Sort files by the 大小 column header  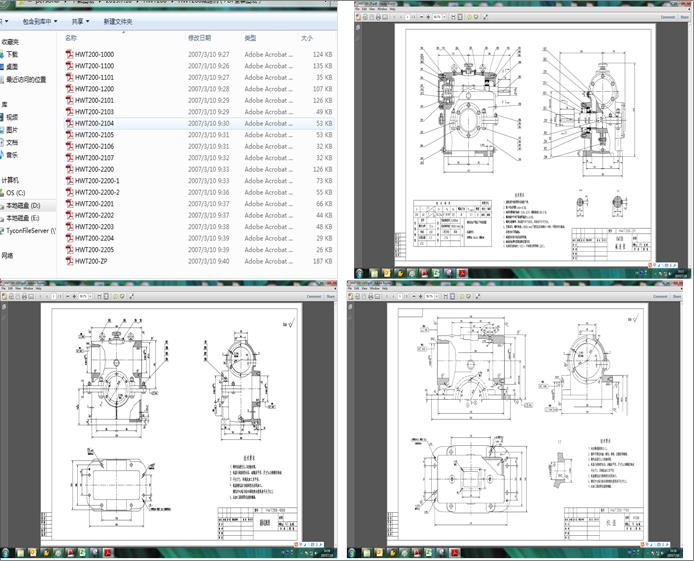[307, 37]
